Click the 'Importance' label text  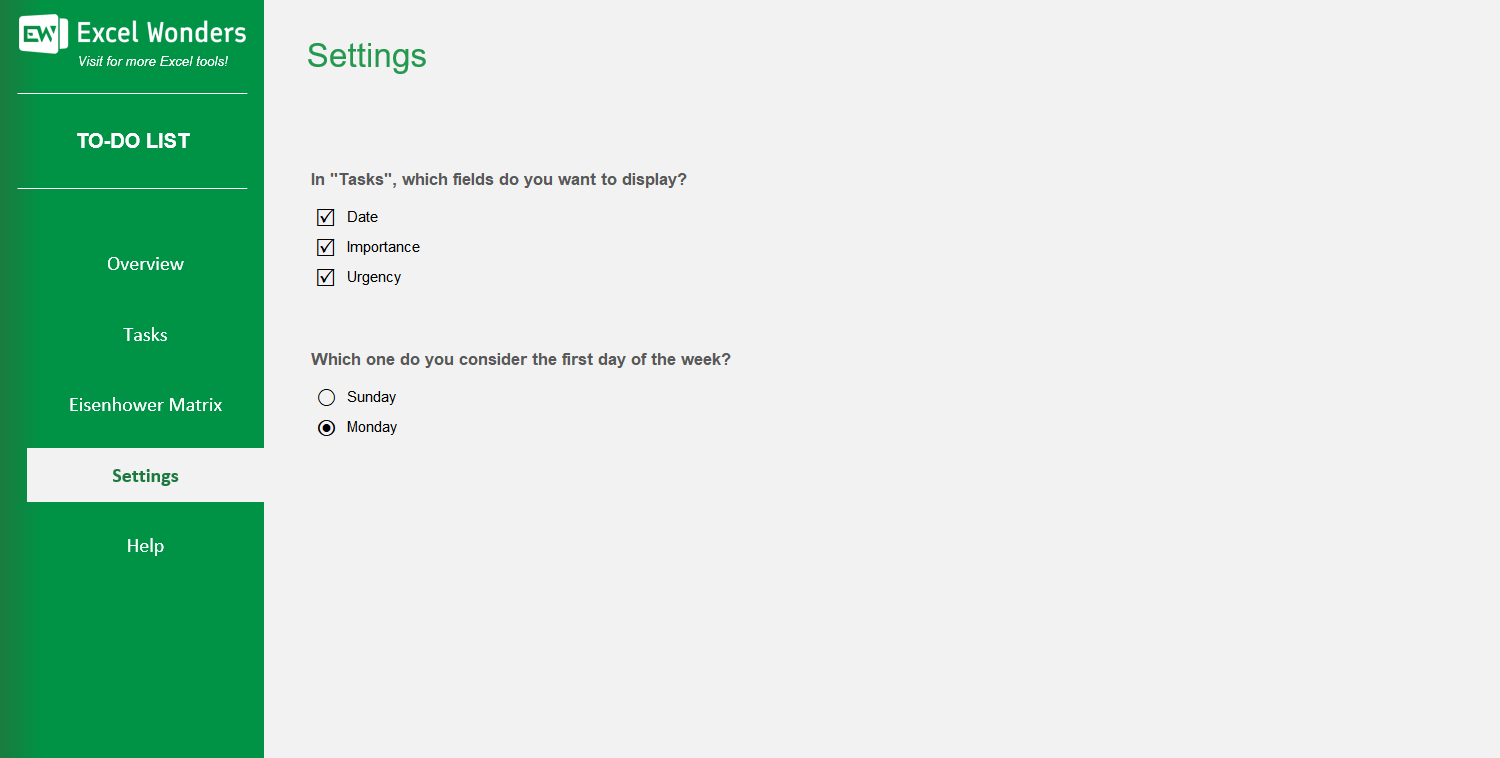click(x=383, y=247)
